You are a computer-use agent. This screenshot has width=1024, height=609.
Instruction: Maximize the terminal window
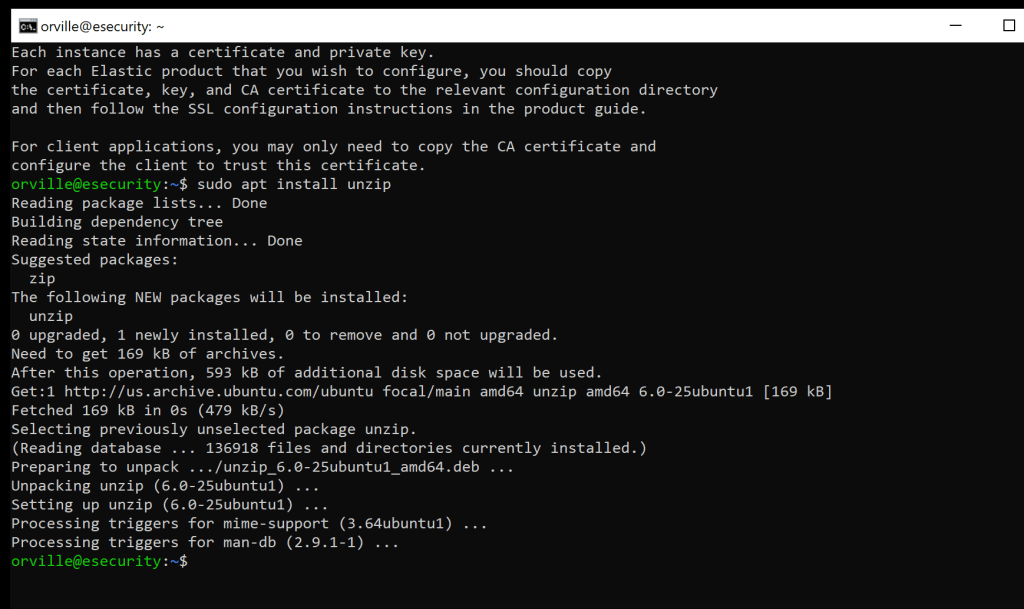tap(1008, 26)
